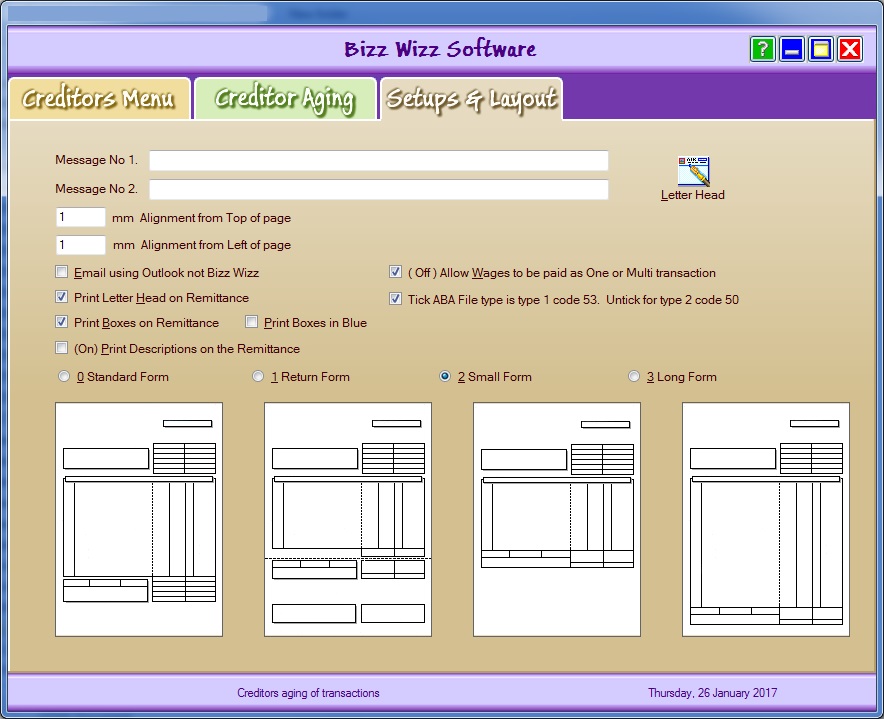Focus the Alignment from Top of page field
884x719 pixels.
pyautogui.click(x=80, y=217)
